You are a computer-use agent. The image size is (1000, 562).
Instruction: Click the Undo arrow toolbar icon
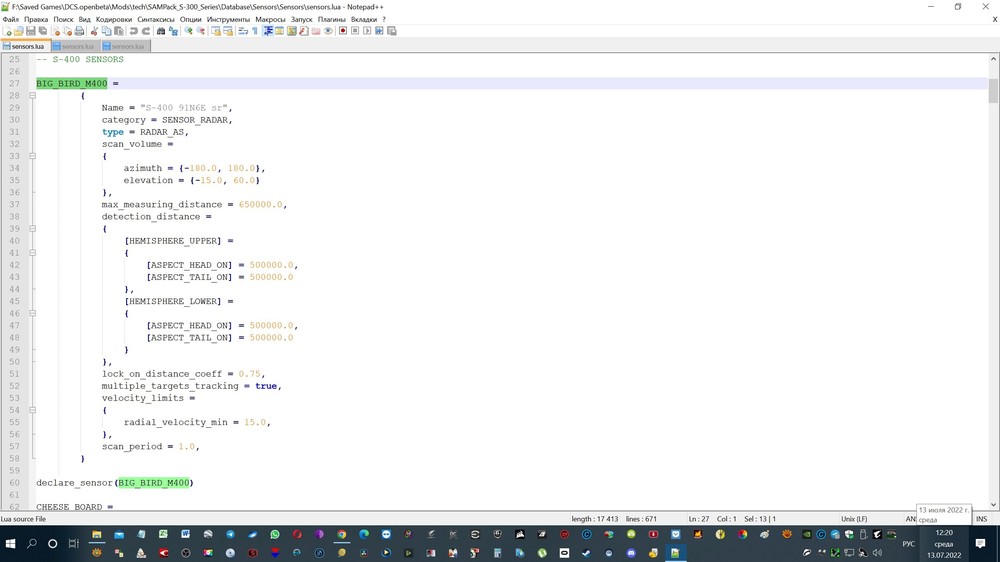tap(133, 31)
